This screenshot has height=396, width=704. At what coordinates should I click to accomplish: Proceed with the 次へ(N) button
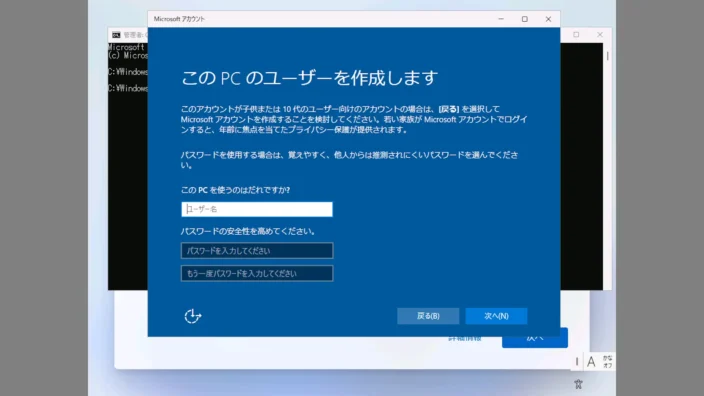[496, 316]
